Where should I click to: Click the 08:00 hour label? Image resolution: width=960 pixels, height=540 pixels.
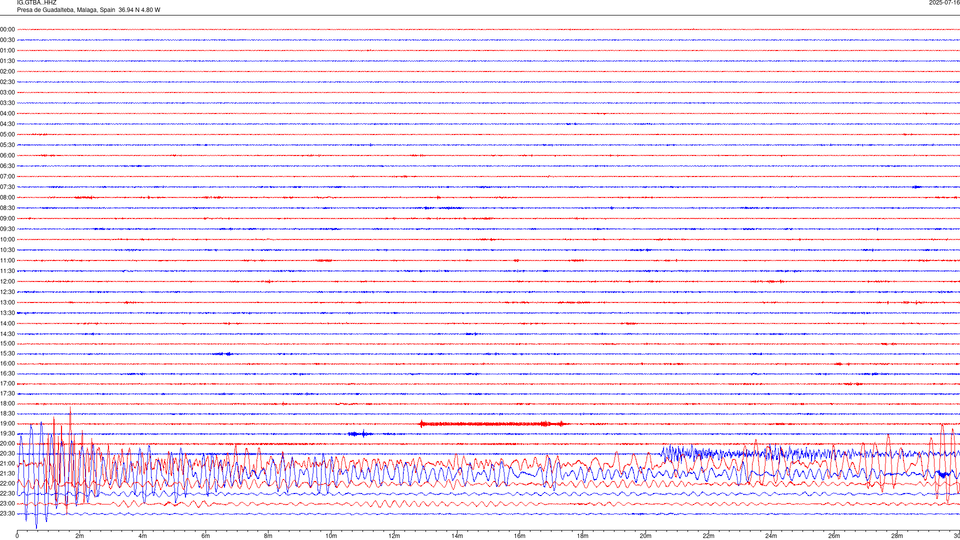(7, 197)
